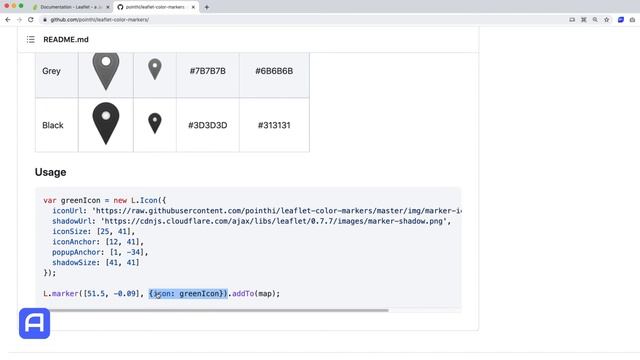Click the Usage heading
The height and width of the screenshot is (360, 640).
click(x=51, y=172)
